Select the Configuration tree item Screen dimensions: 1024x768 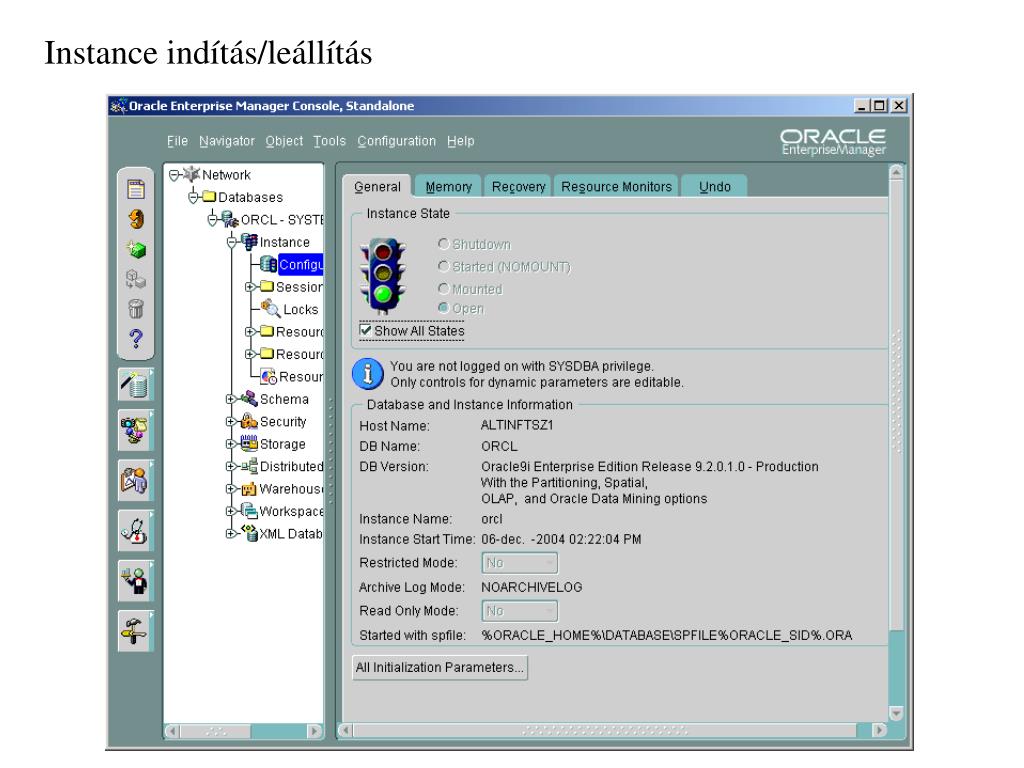[x=300, y=264]
